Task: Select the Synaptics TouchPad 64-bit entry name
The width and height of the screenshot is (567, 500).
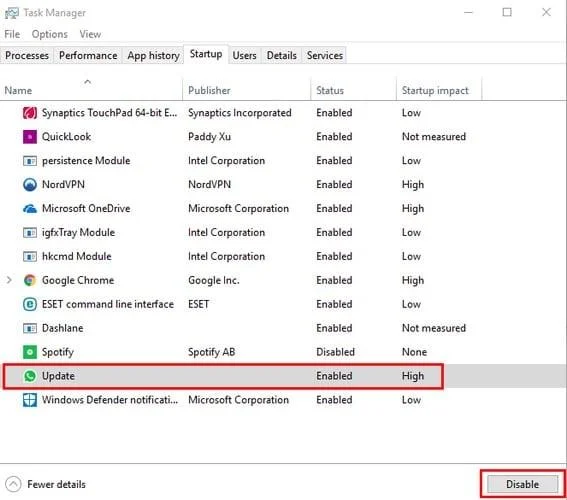Action: (x=110, y=113)
